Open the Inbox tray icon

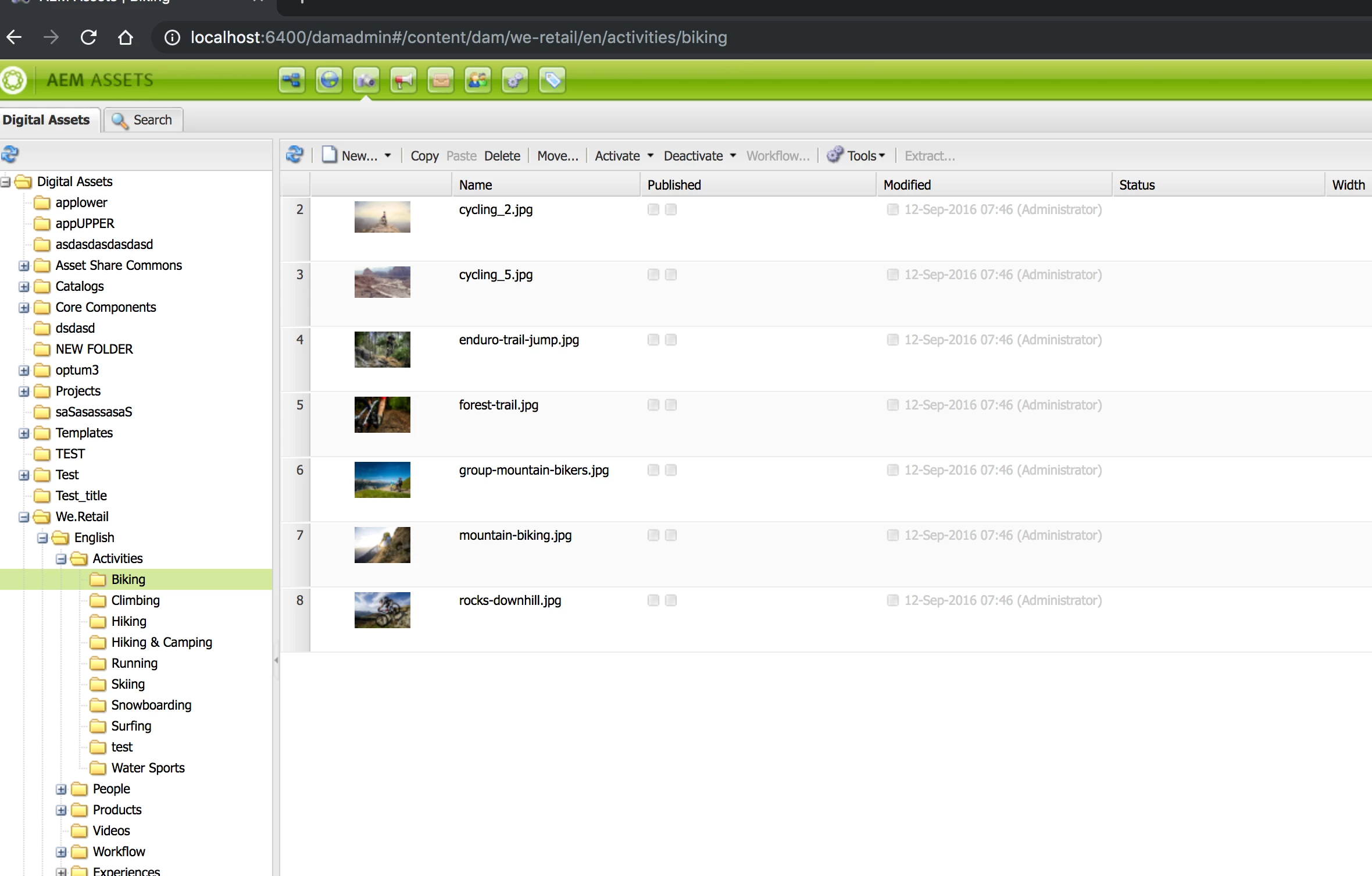(441, 80)
